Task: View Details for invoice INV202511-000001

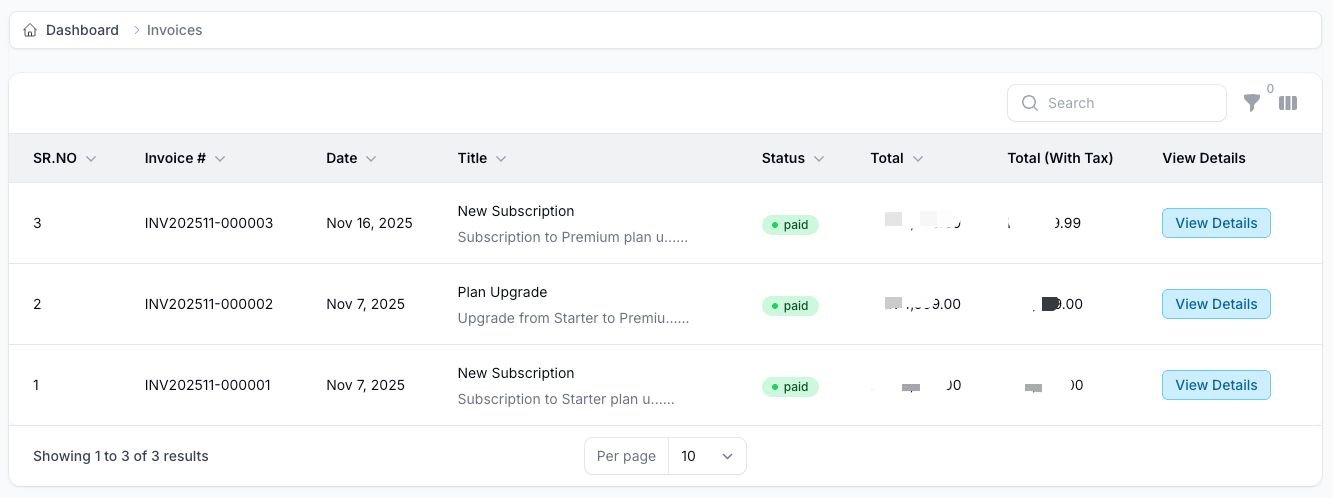Action: click(1216, 385)
